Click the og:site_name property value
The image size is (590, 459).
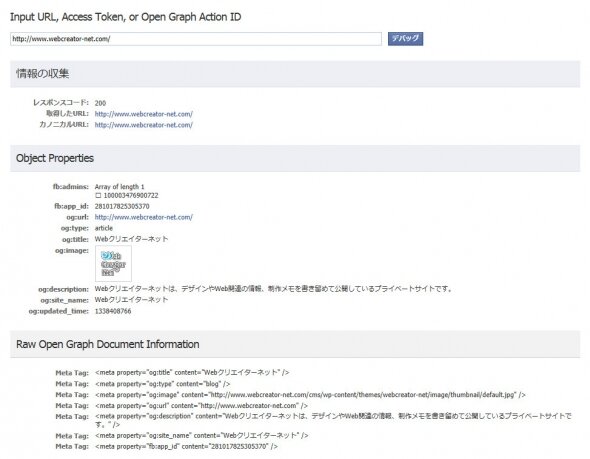(x=131, y=300)
